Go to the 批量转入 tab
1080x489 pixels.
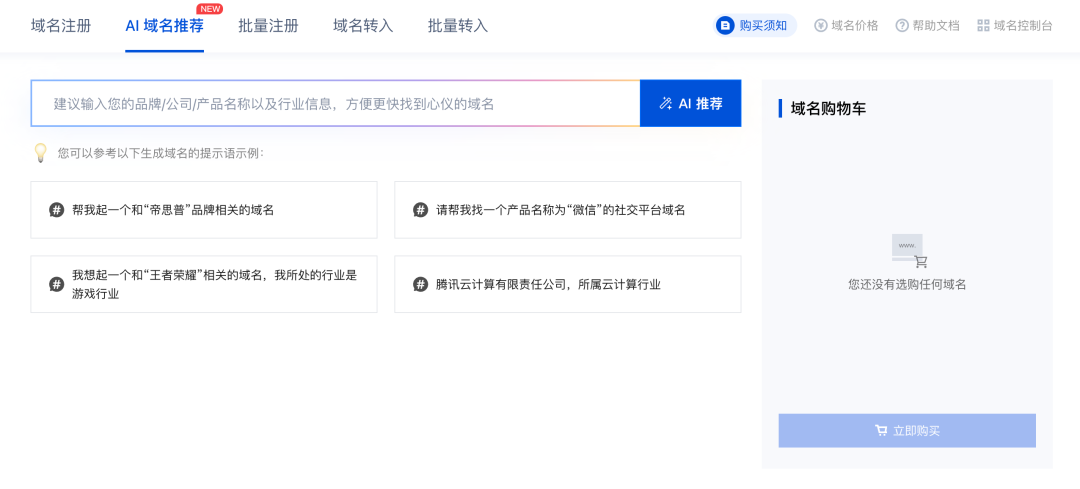click(457, 26)
